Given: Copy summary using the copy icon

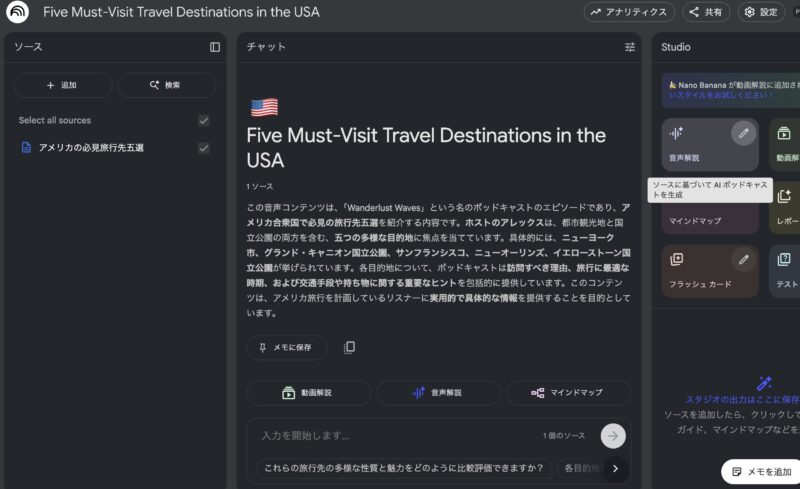Looking at the screenshot, I should coord(349,347).
